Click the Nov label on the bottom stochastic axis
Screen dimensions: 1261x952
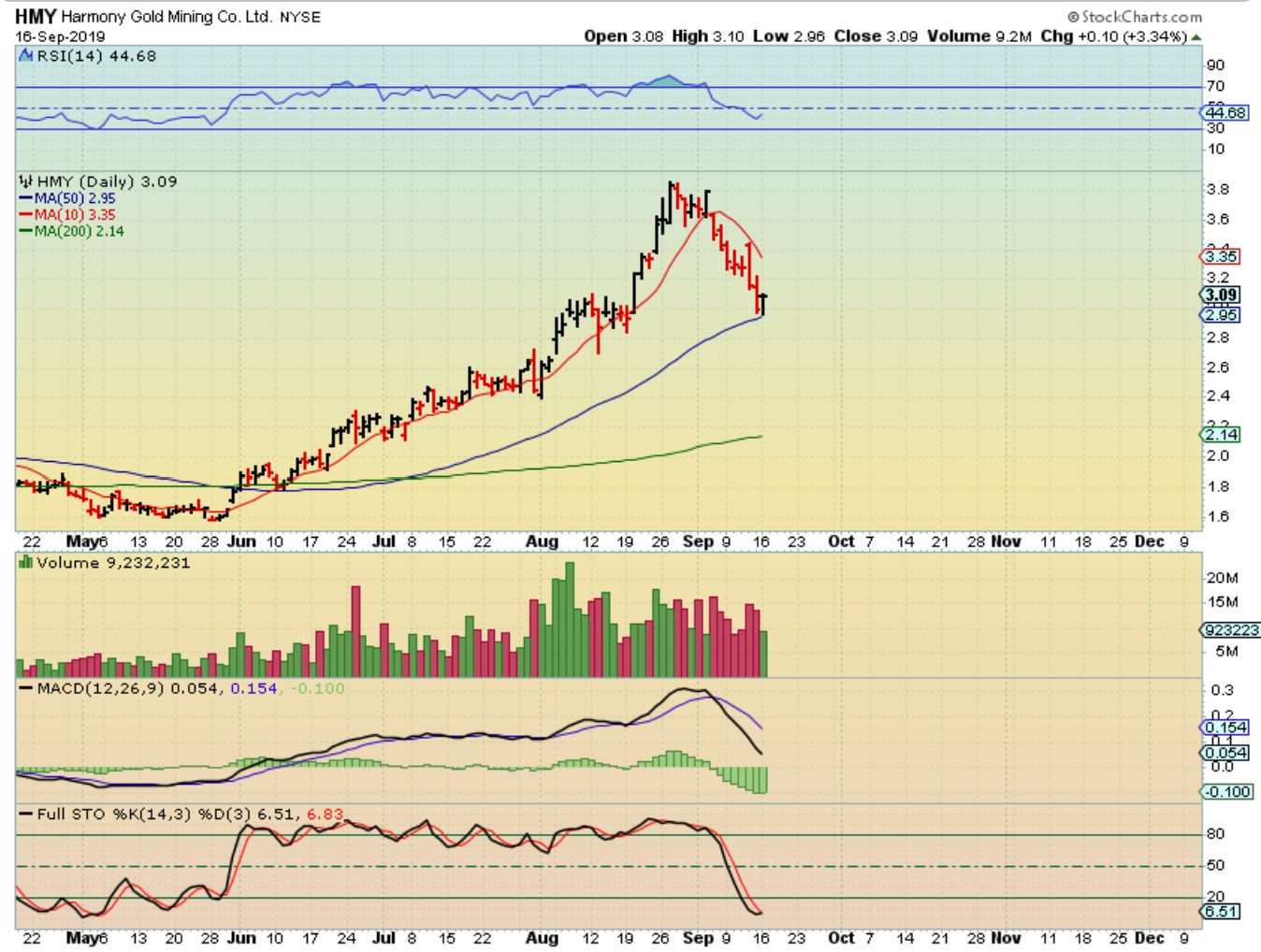1006,938
